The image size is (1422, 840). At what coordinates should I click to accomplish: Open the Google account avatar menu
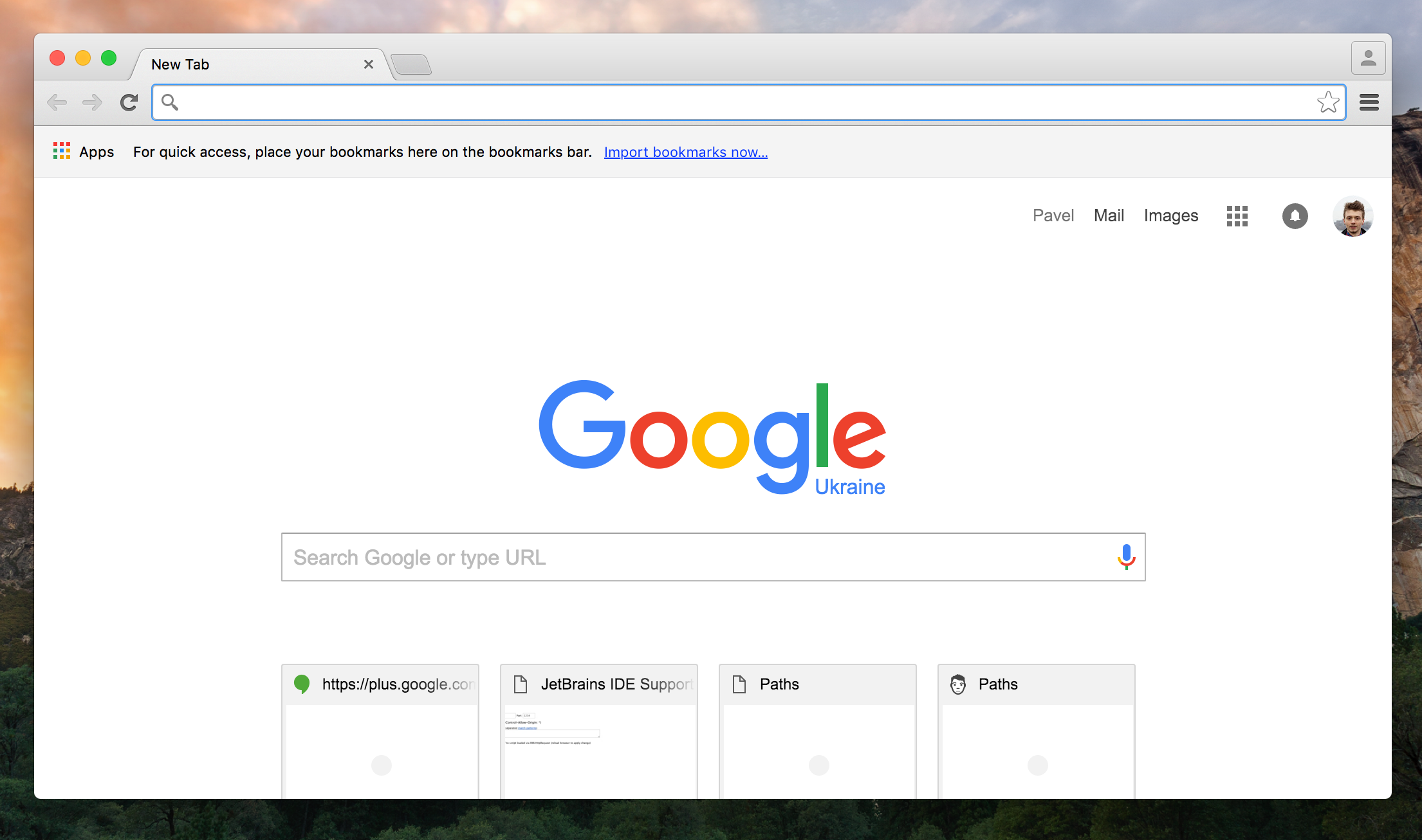tap(1353, 216)
